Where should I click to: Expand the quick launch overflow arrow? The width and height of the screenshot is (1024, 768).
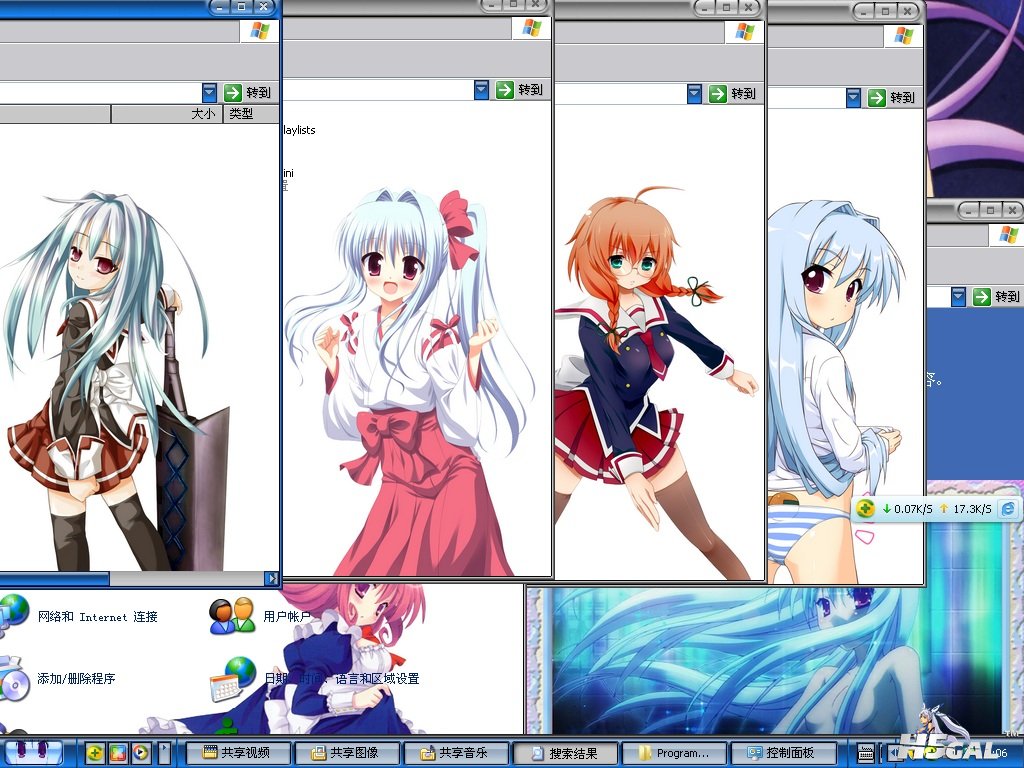click(164, 753)
